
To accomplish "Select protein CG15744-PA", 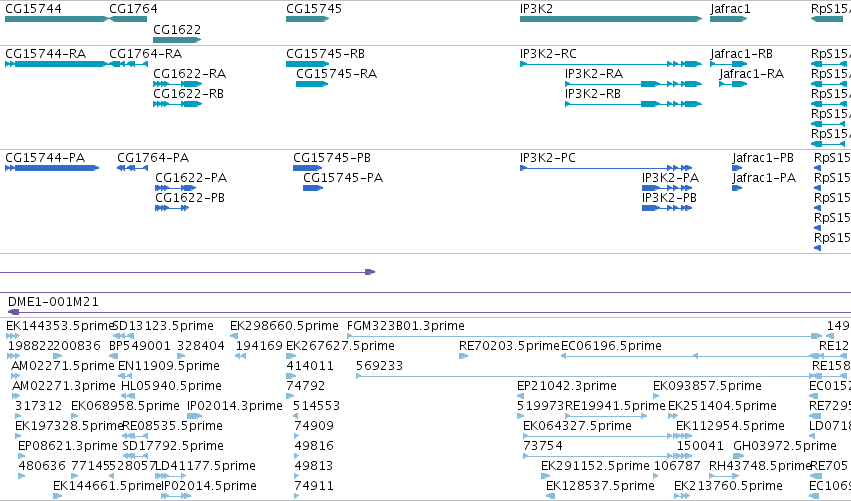I will click(52, 168).
